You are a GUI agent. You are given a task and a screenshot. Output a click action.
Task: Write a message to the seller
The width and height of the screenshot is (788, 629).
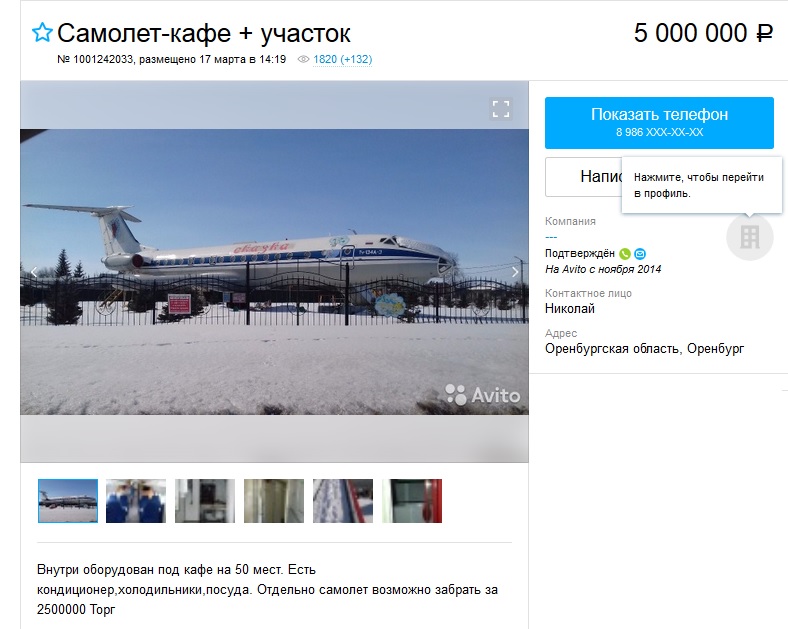point(583,177)
